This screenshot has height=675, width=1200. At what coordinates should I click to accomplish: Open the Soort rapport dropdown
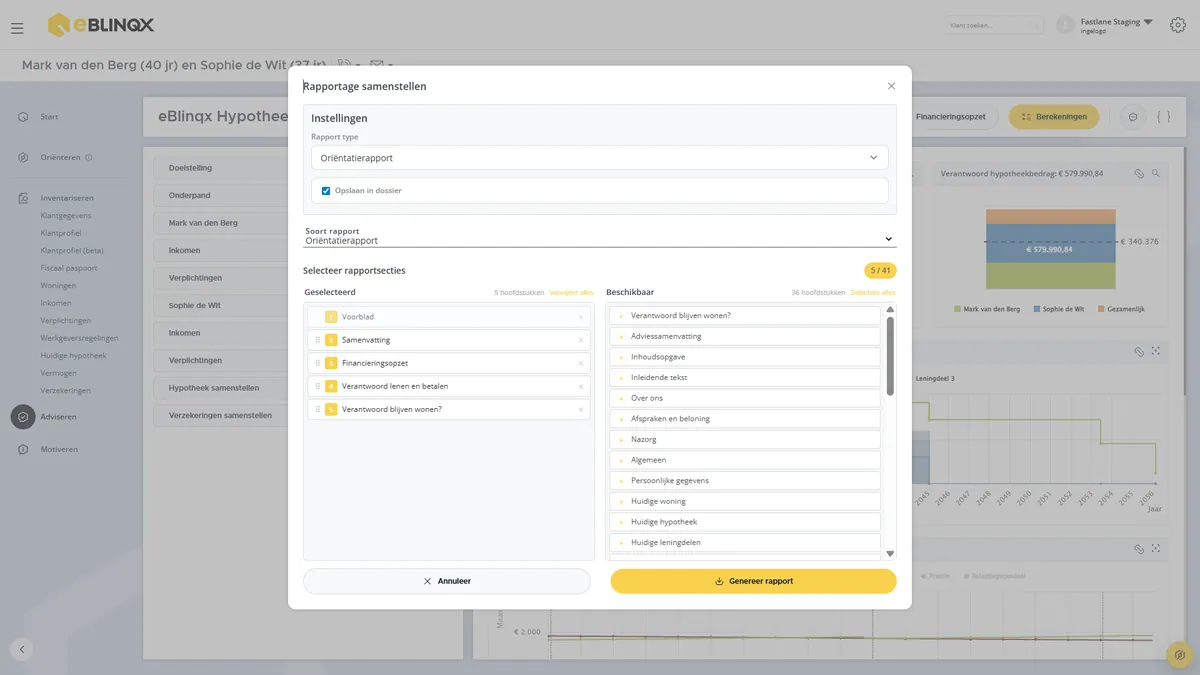click(600, 240)
